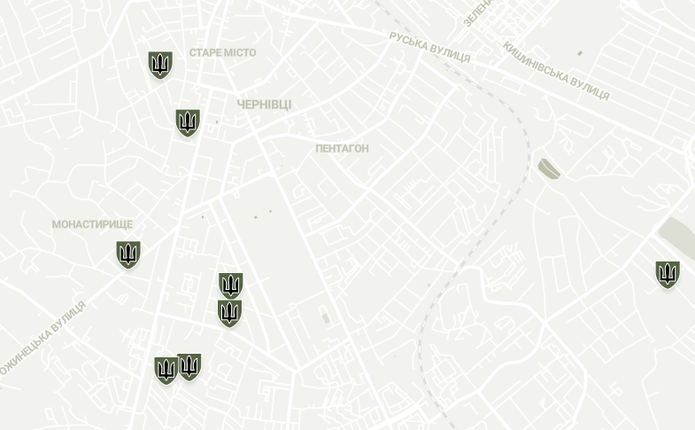Select the right marker of the overlapping bottom pair
The height and width of the screenshot is (430, 695).
tap(190, 367)
